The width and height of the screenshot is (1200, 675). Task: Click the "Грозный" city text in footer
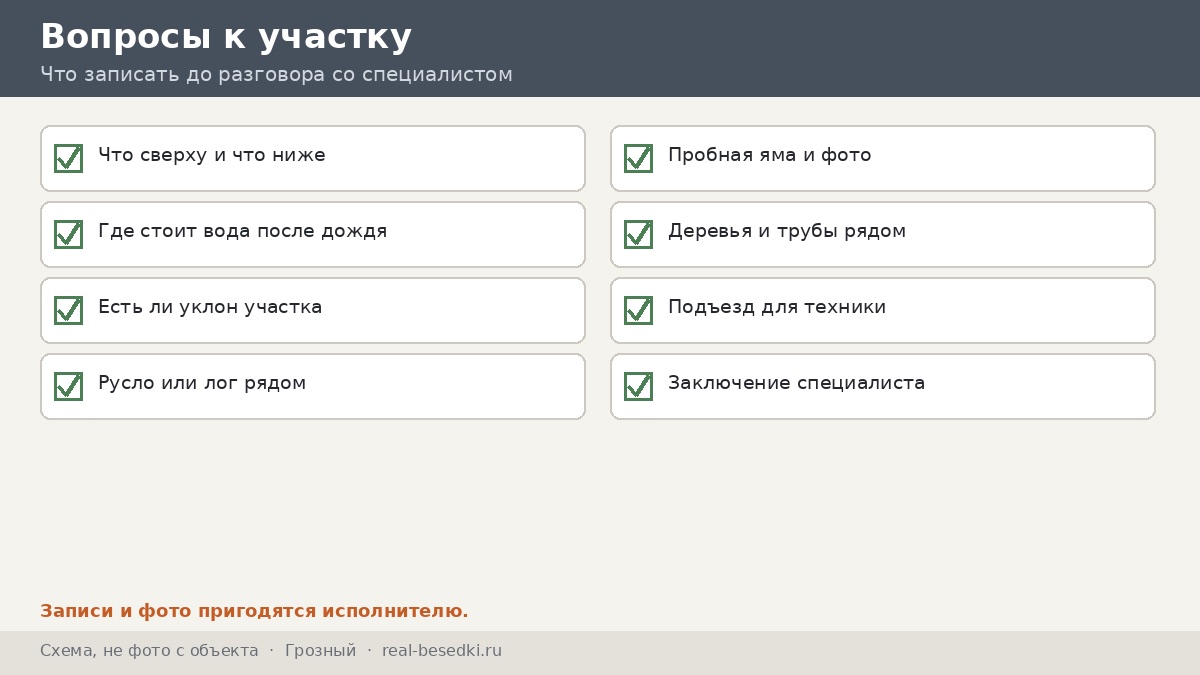[x=320, y=651]
